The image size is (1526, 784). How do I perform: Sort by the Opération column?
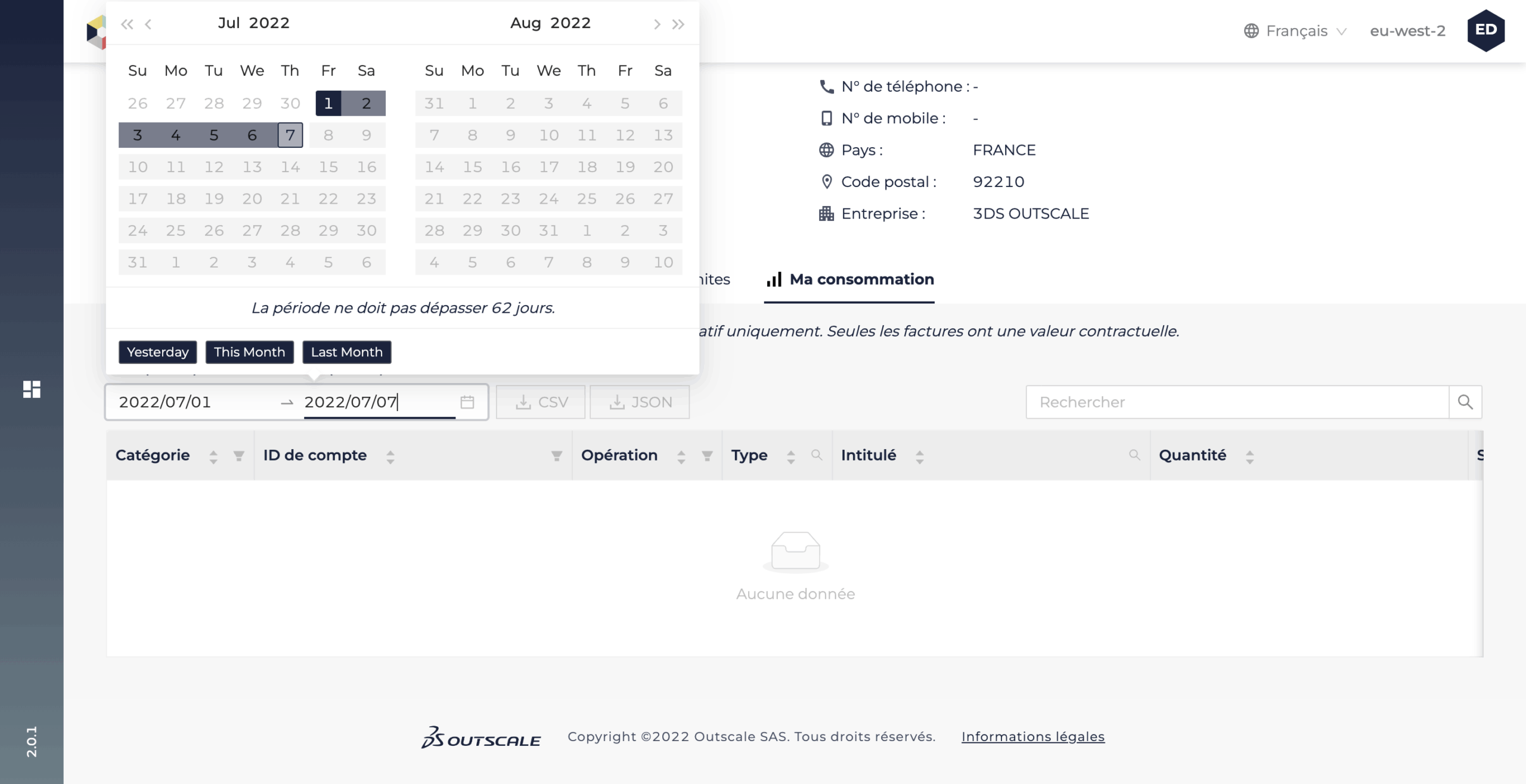click(681, 456)
